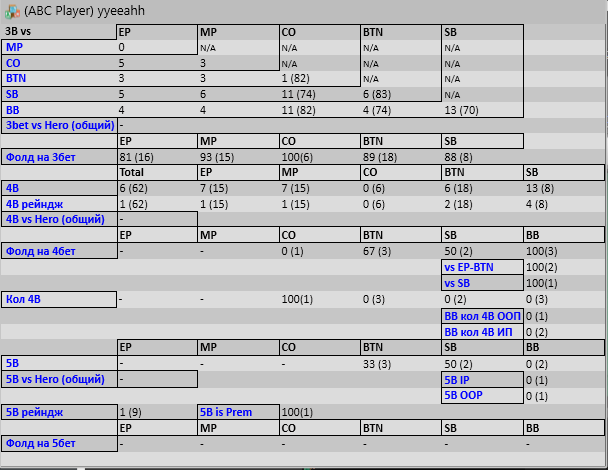The width and height of the screenshot is (608, 470).
Task: Click the '11 (74)' SB vs CO value
Action: click(x=299, y=94)
